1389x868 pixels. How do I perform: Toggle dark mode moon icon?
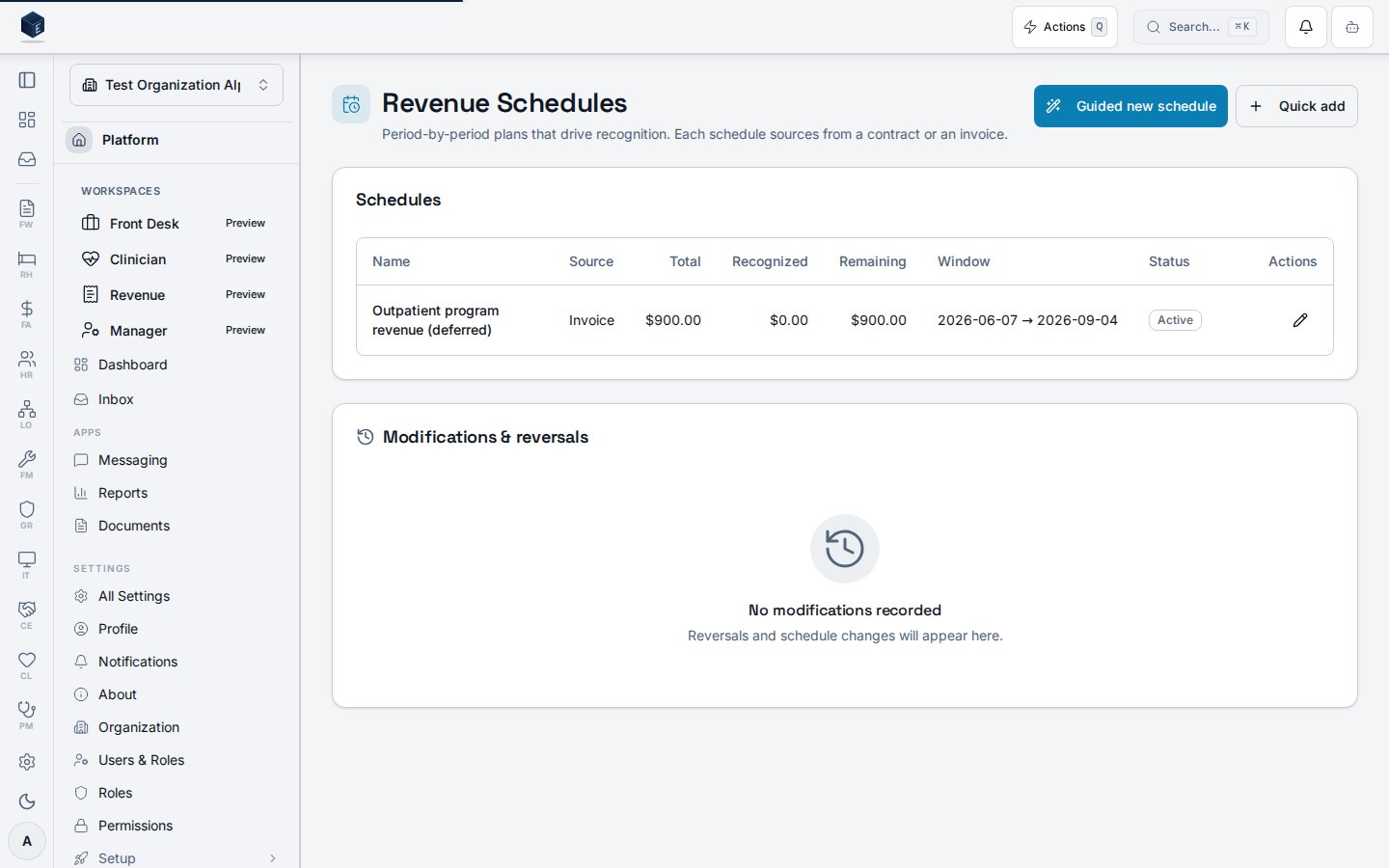(27, 801)
